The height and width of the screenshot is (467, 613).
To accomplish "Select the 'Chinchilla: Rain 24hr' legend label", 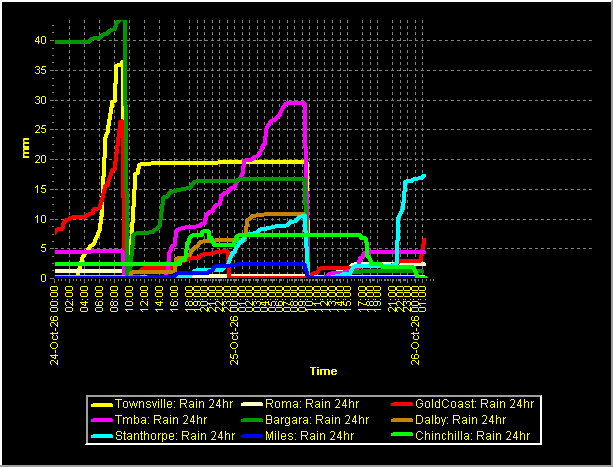I will [473, 436].
